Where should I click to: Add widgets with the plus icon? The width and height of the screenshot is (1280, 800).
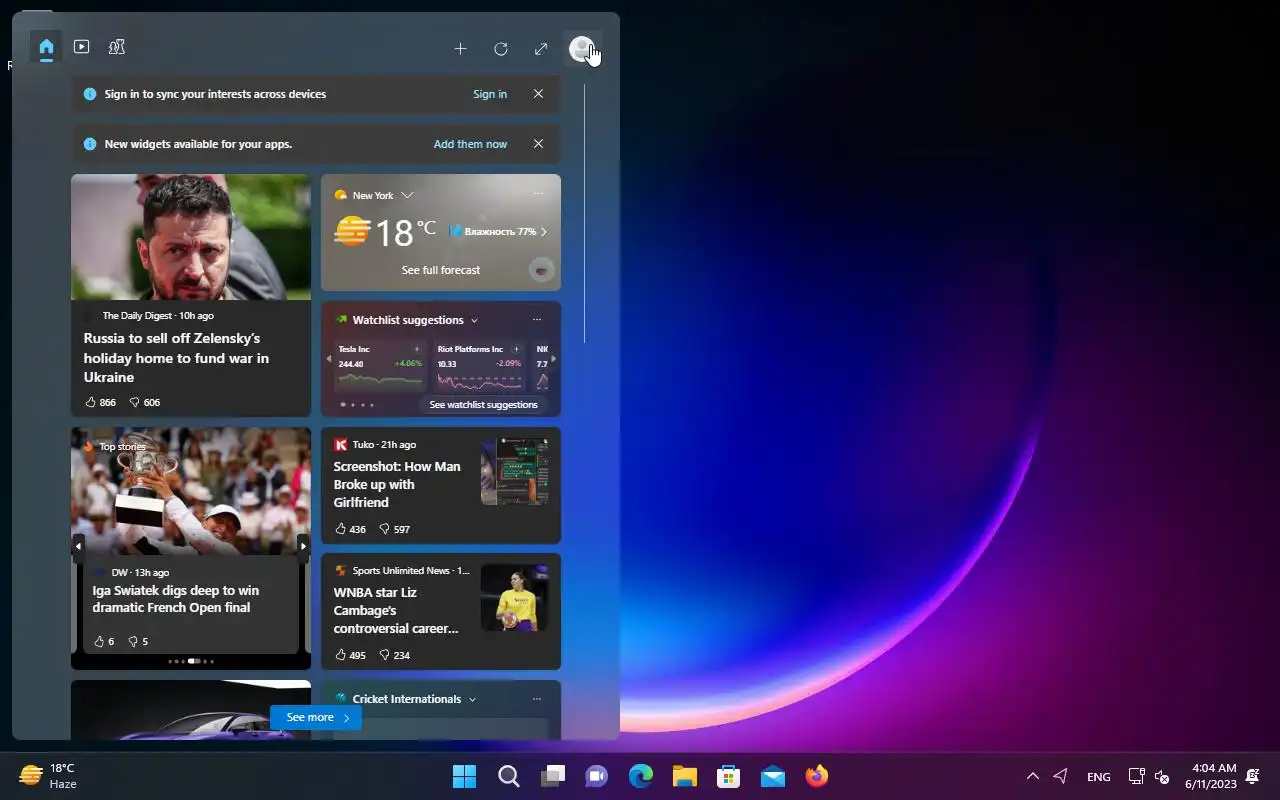click(460, 48)
